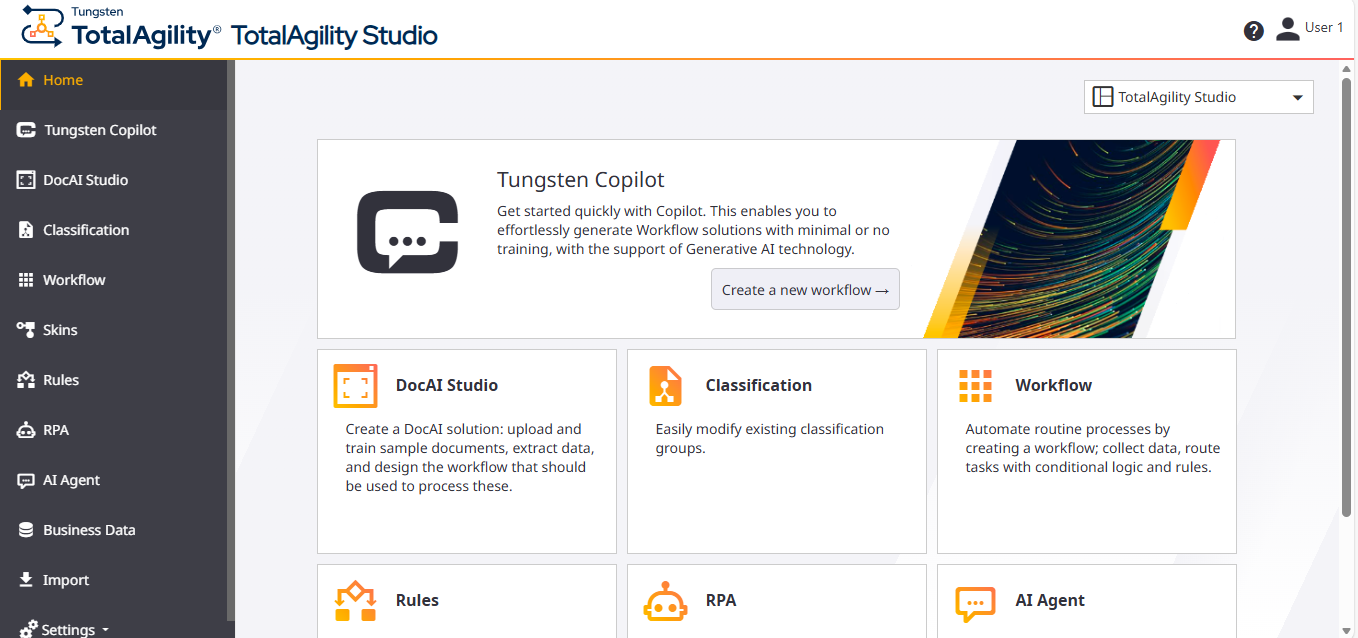The image size is (1358, 638).
Task: Open the Workflow card title
Action: 1054,385
